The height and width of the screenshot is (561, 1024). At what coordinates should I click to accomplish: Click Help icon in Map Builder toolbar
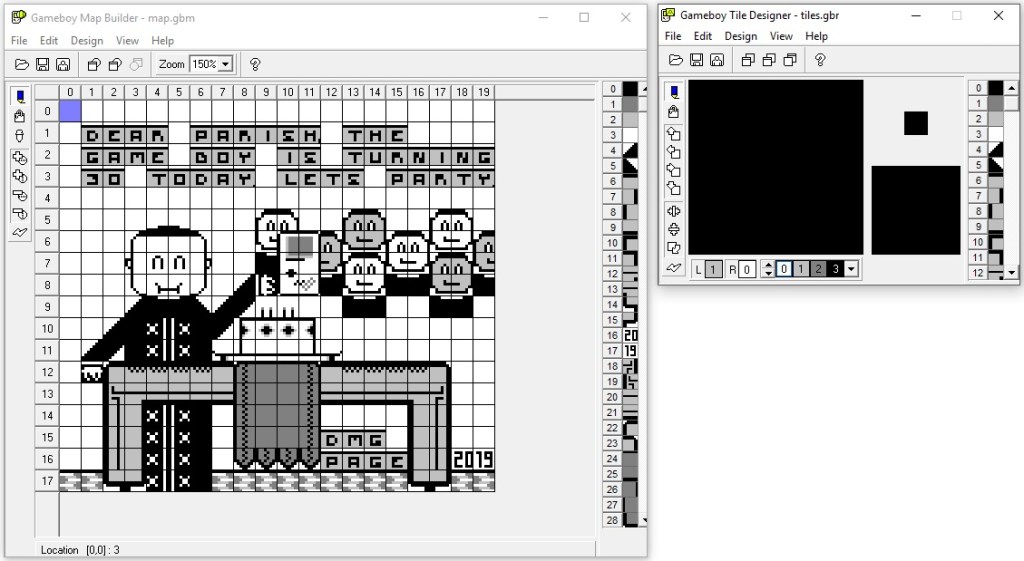tap(255, 64)
